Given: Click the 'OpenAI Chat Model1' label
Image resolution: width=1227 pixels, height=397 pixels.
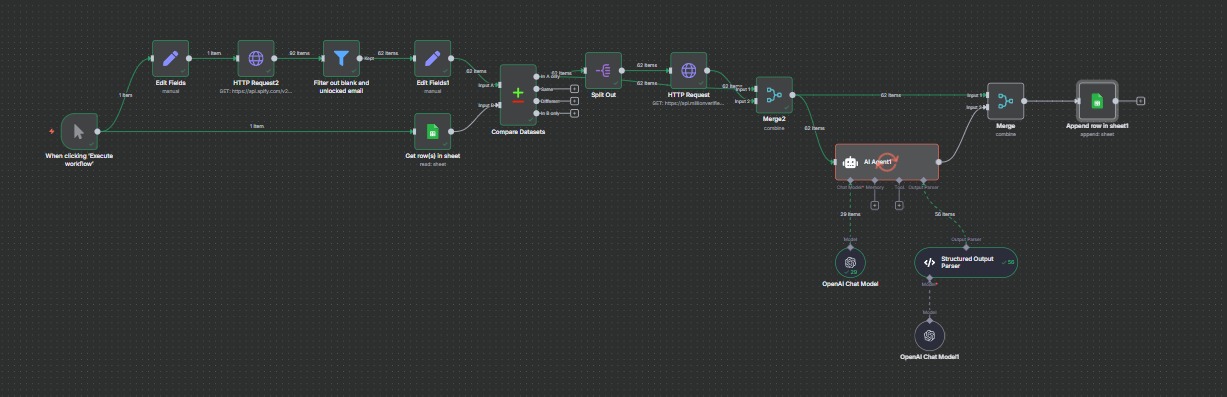Looking at the screenshot, I should [929, 356].
